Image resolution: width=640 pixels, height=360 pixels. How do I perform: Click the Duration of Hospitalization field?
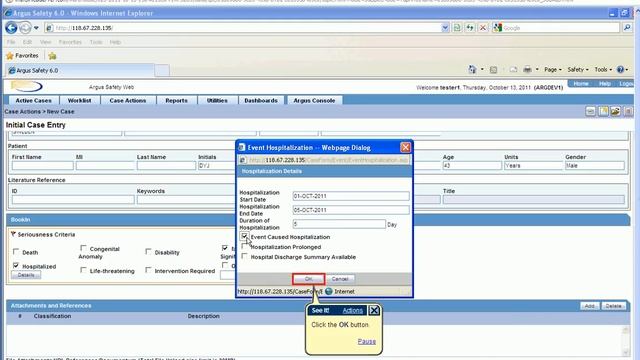click(x=339, y=224)
